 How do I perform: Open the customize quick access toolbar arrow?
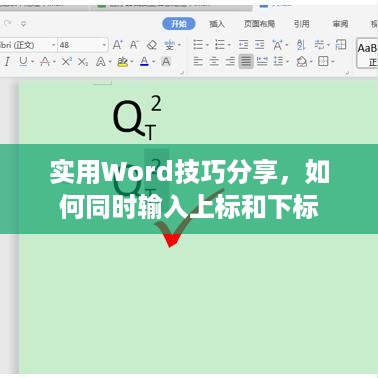coord(23,24)
